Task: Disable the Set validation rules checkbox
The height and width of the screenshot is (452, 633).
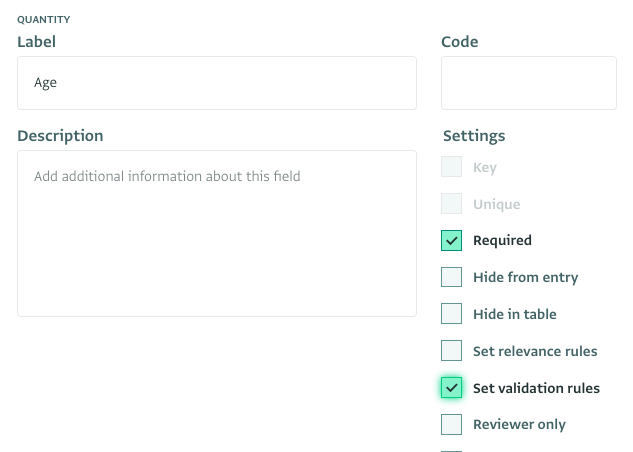Action: click(x=451, y=388)
